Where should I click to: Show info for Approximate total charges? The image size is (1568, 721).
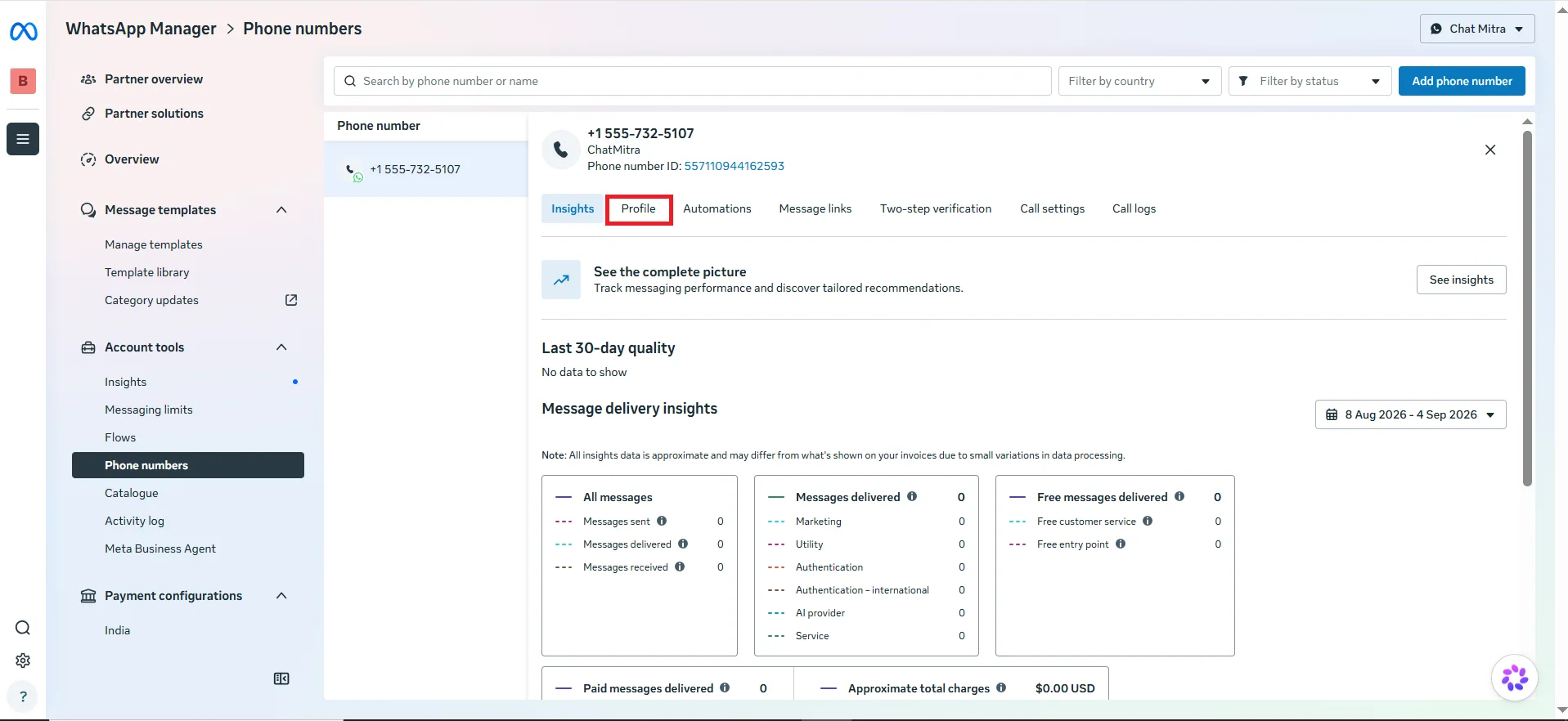pyautogui.click(x=1001, y=687)
